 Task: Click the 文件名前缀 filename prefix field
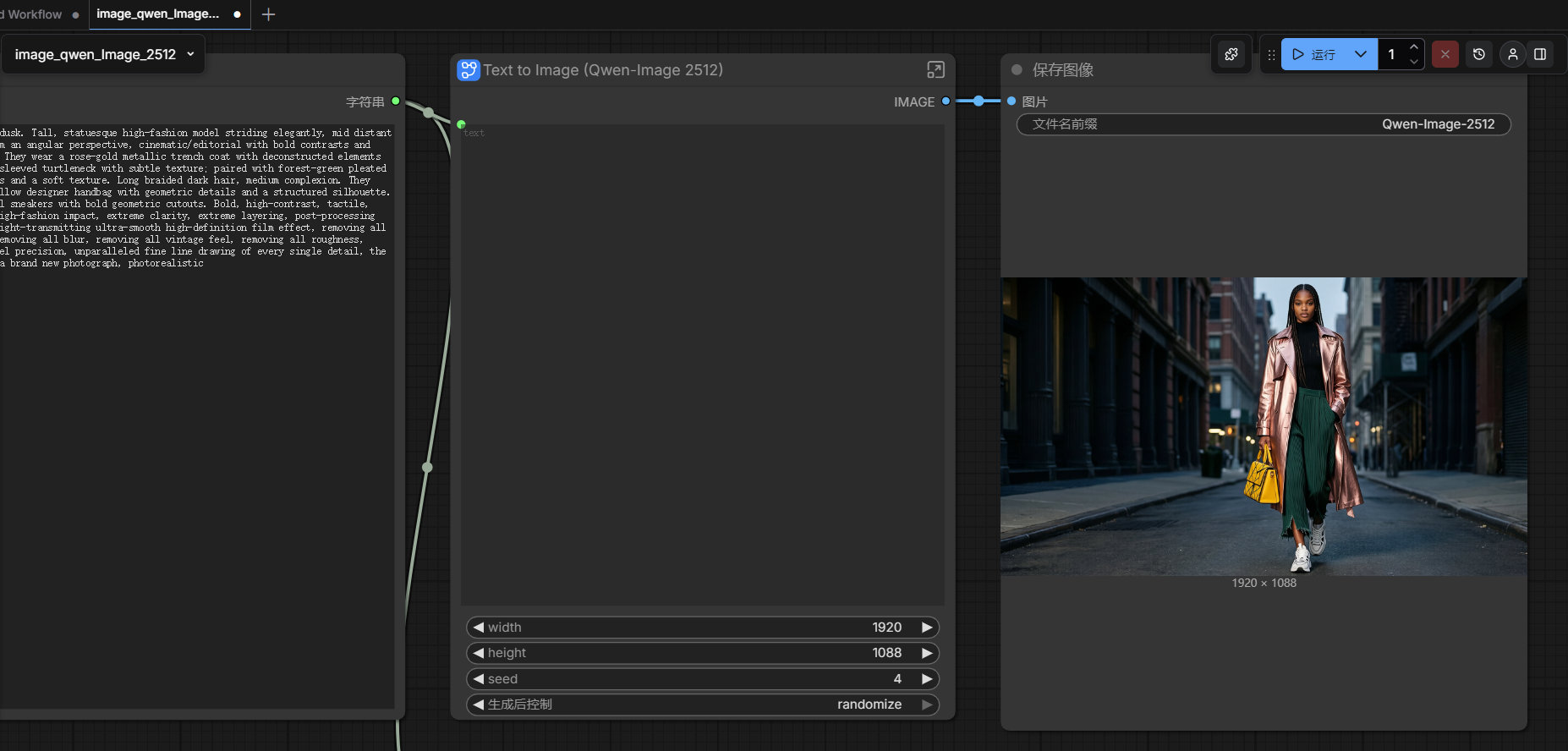[x=1264, y=124]
